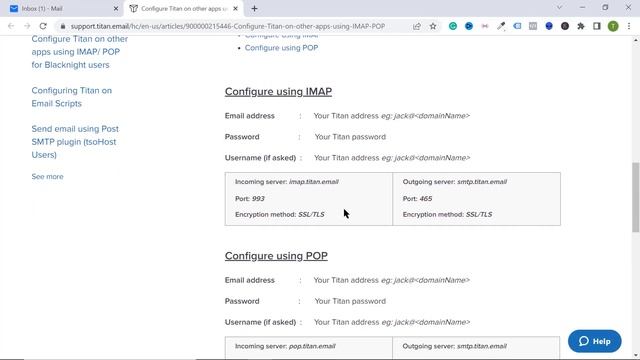Click the browser forward arrow
Screen dimensions: 640x360
pos(27,26)
